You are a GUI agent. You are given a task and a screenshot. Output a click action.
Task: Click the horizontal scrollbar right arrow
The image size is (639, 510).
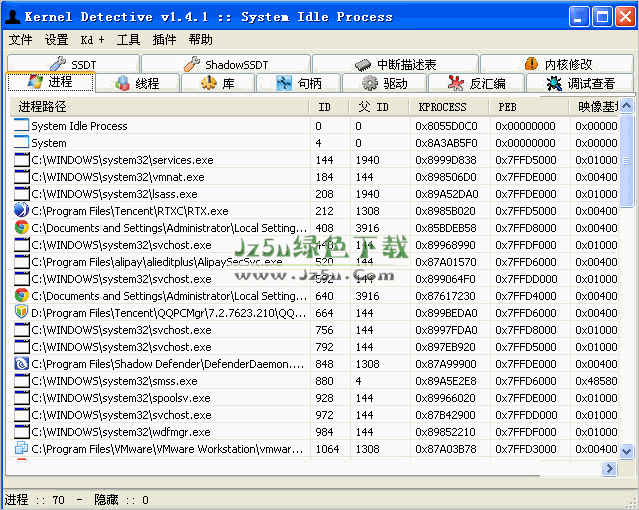coord(609,468)
